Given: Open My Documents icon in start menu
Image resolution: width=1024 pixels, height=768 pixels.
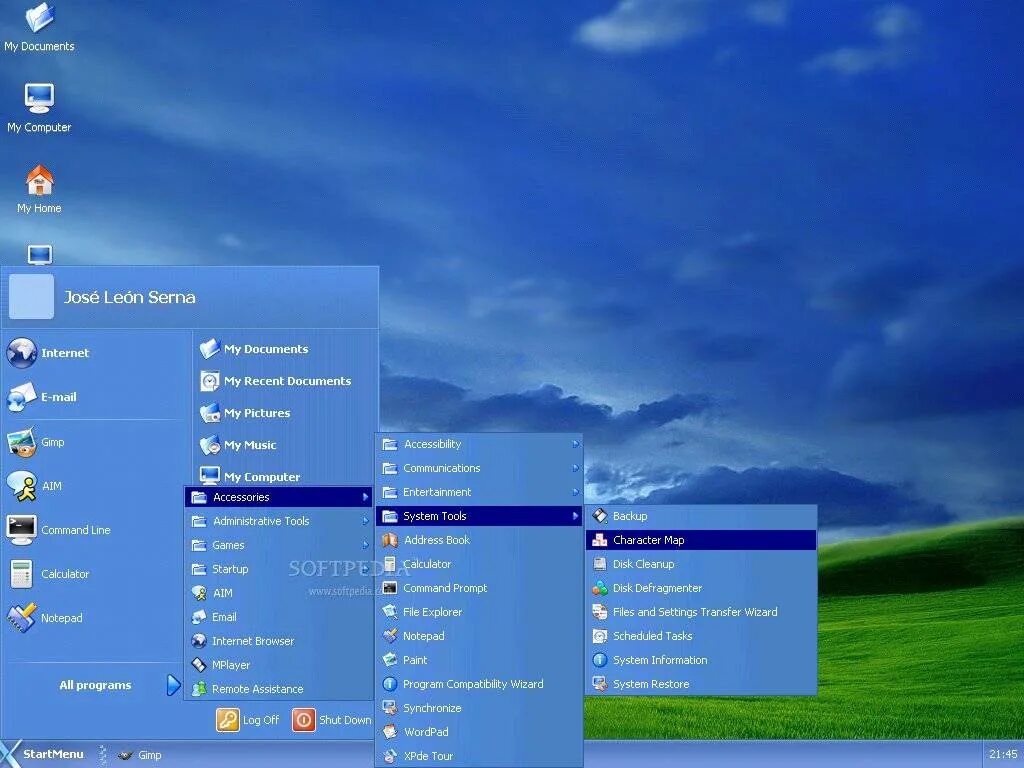Looking at the screenshot, I should coord(210,349).
